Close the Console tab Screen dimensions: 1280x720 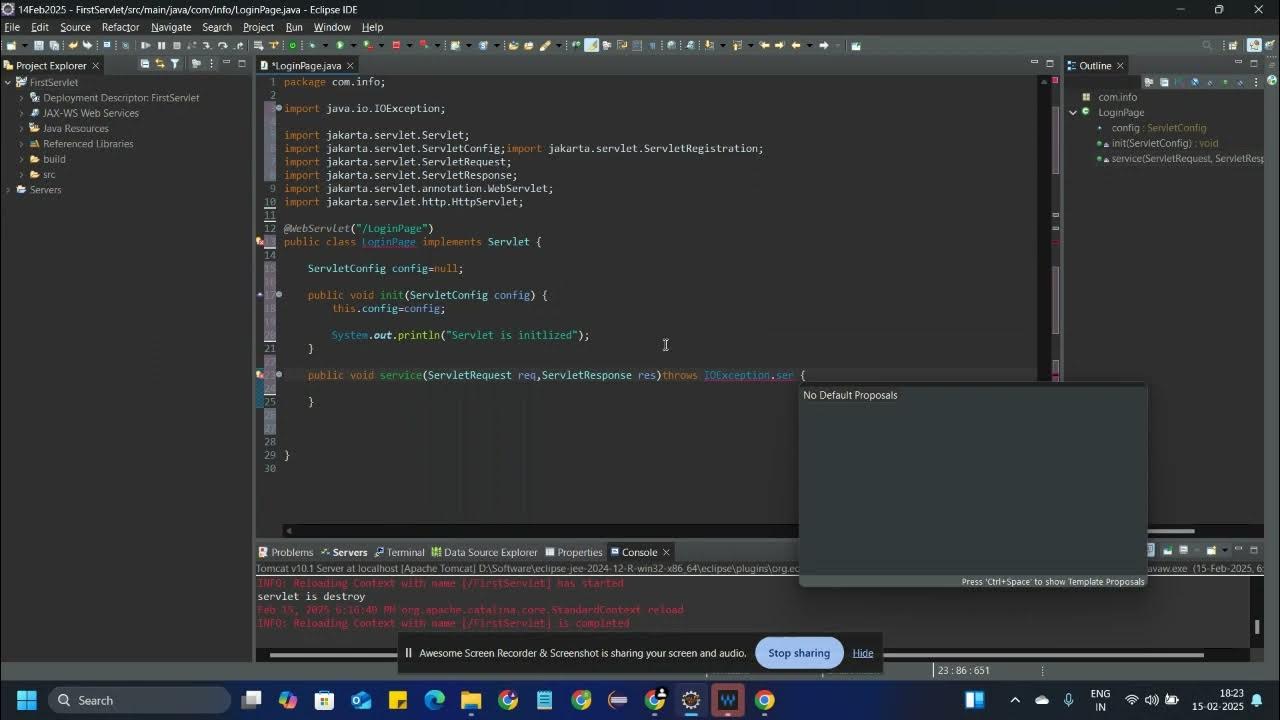(666, 552)
